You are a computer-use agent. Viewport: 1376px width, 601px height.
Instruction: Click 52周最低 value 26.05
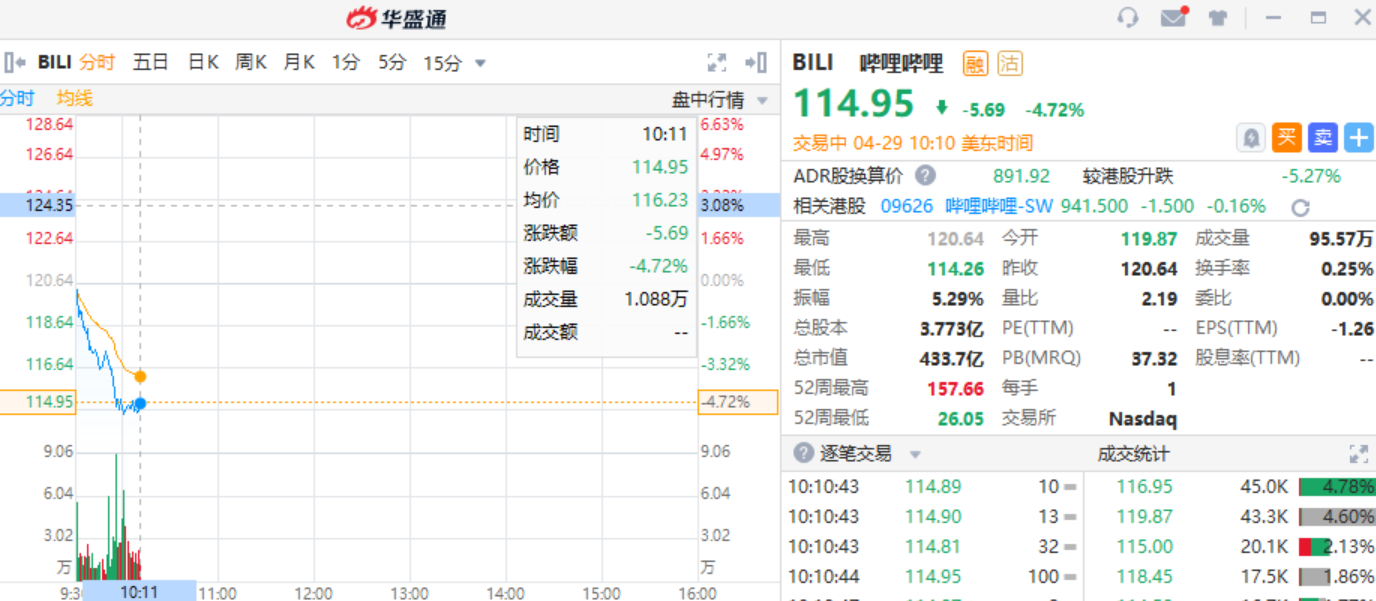961,418
